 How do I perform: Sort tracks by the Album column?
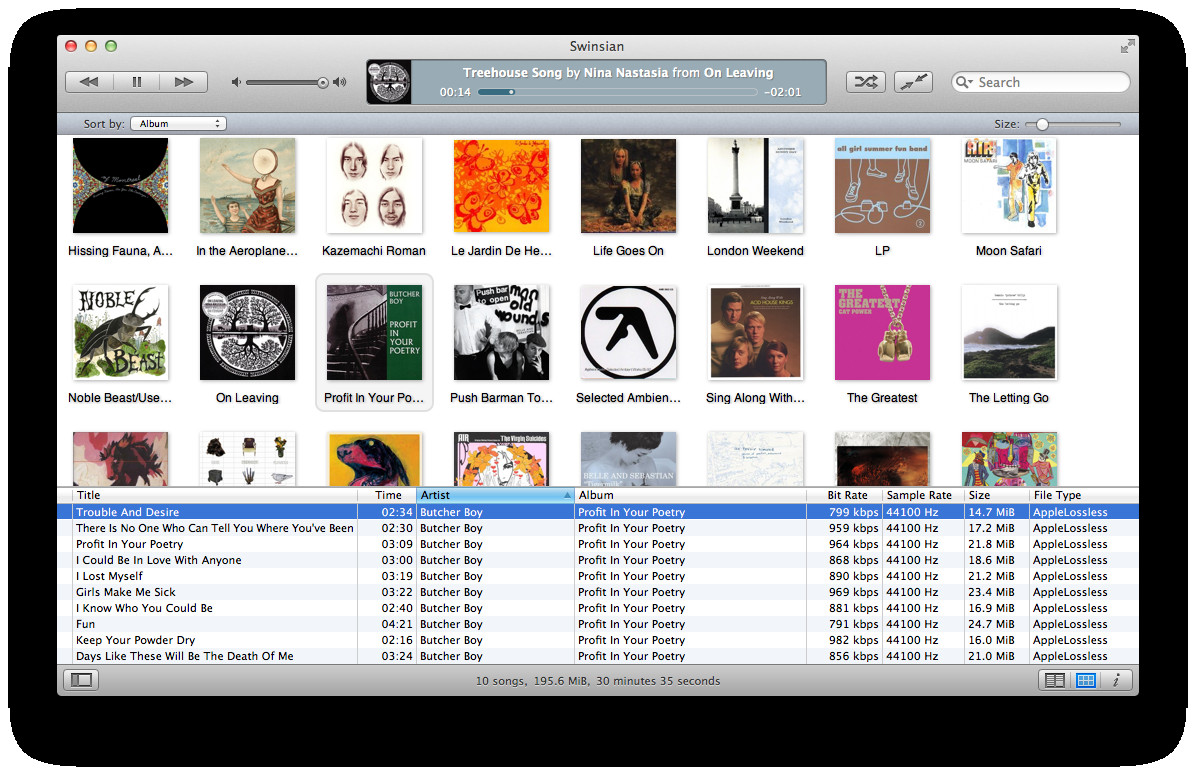[x=690, y=495]
